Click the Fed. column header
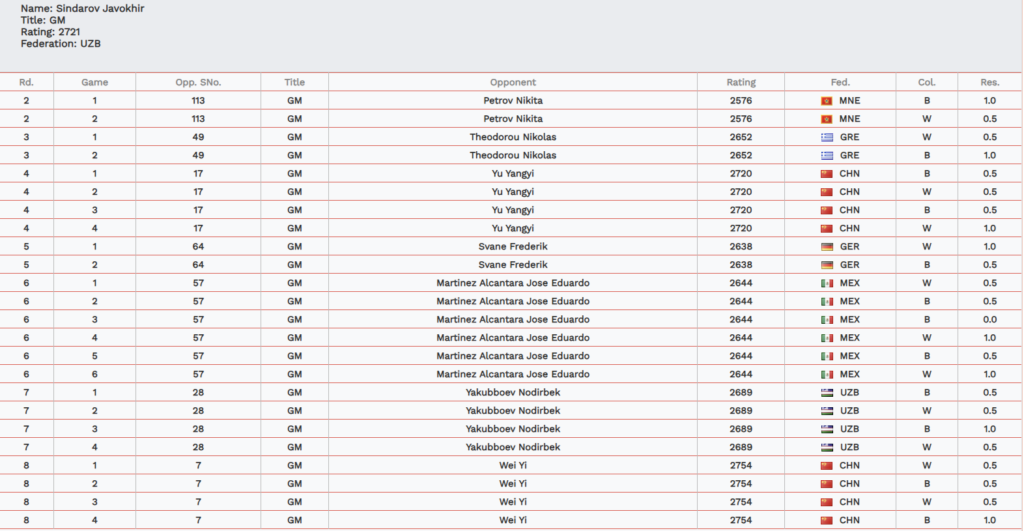 click(x=840, y=82)
